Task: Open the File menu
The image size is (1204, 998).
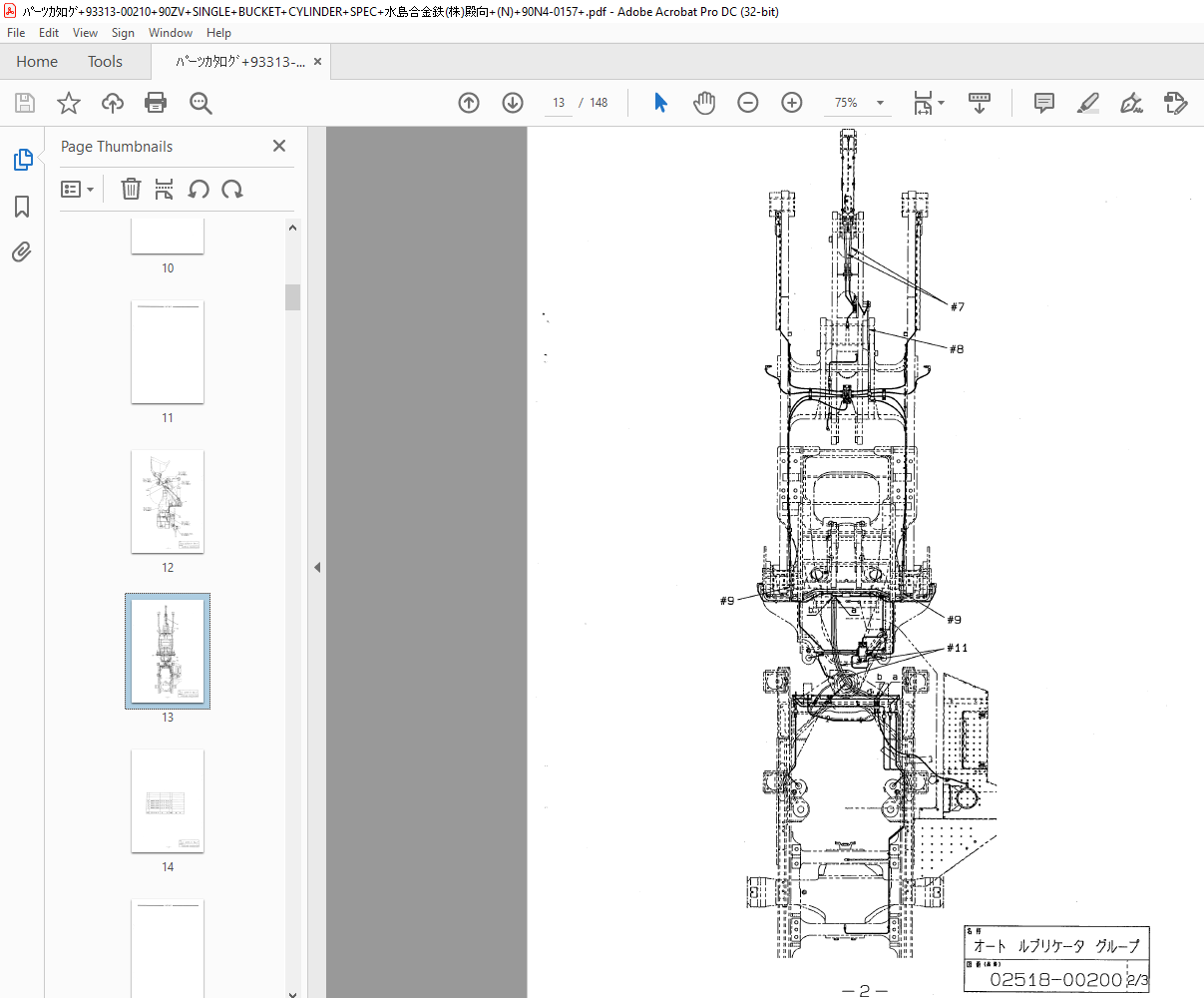Action: (x=16, y=33)
